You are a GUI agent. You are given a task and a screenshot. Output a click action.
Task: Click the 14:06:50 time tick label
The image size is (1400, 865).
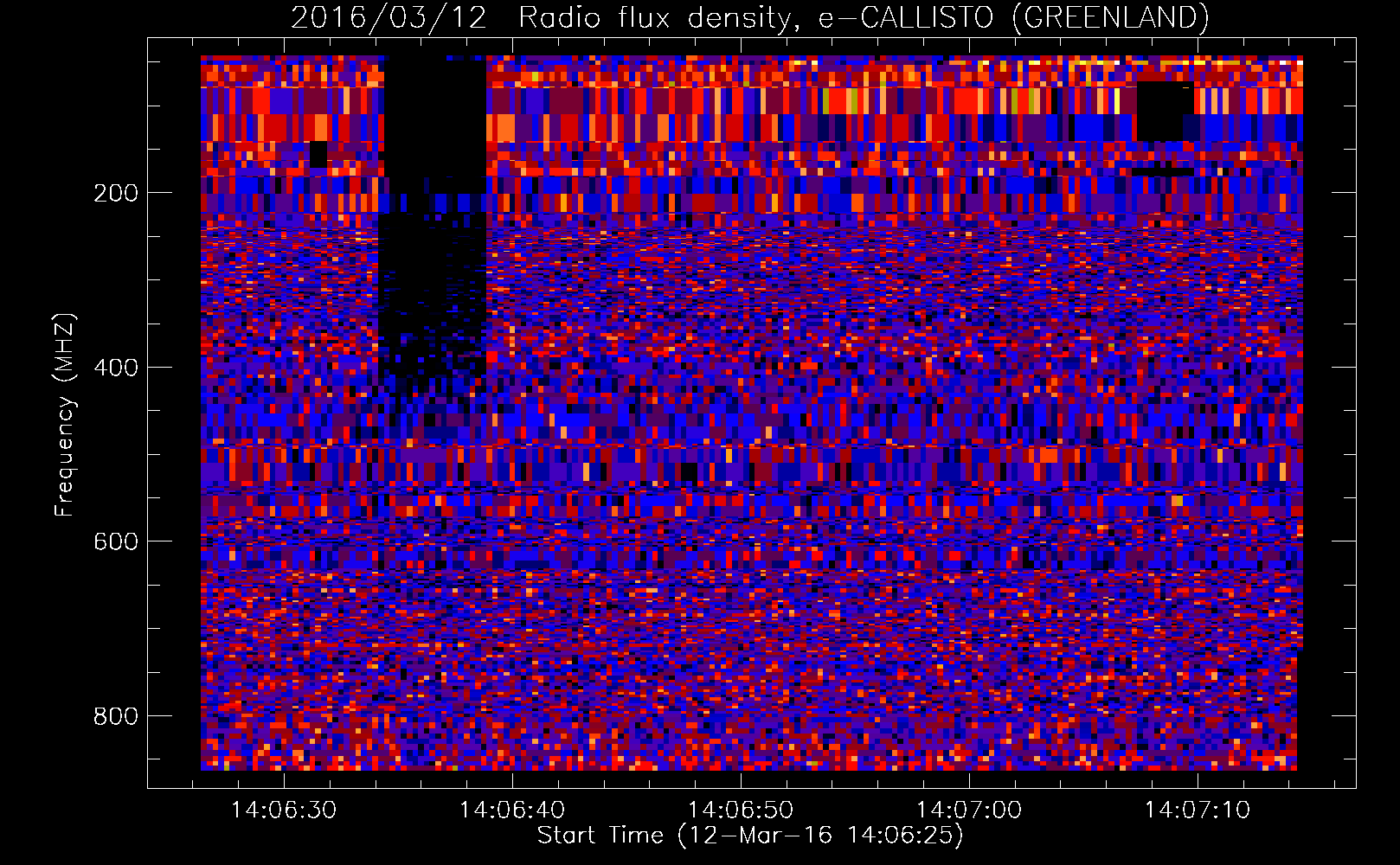[x=741, y=811]
